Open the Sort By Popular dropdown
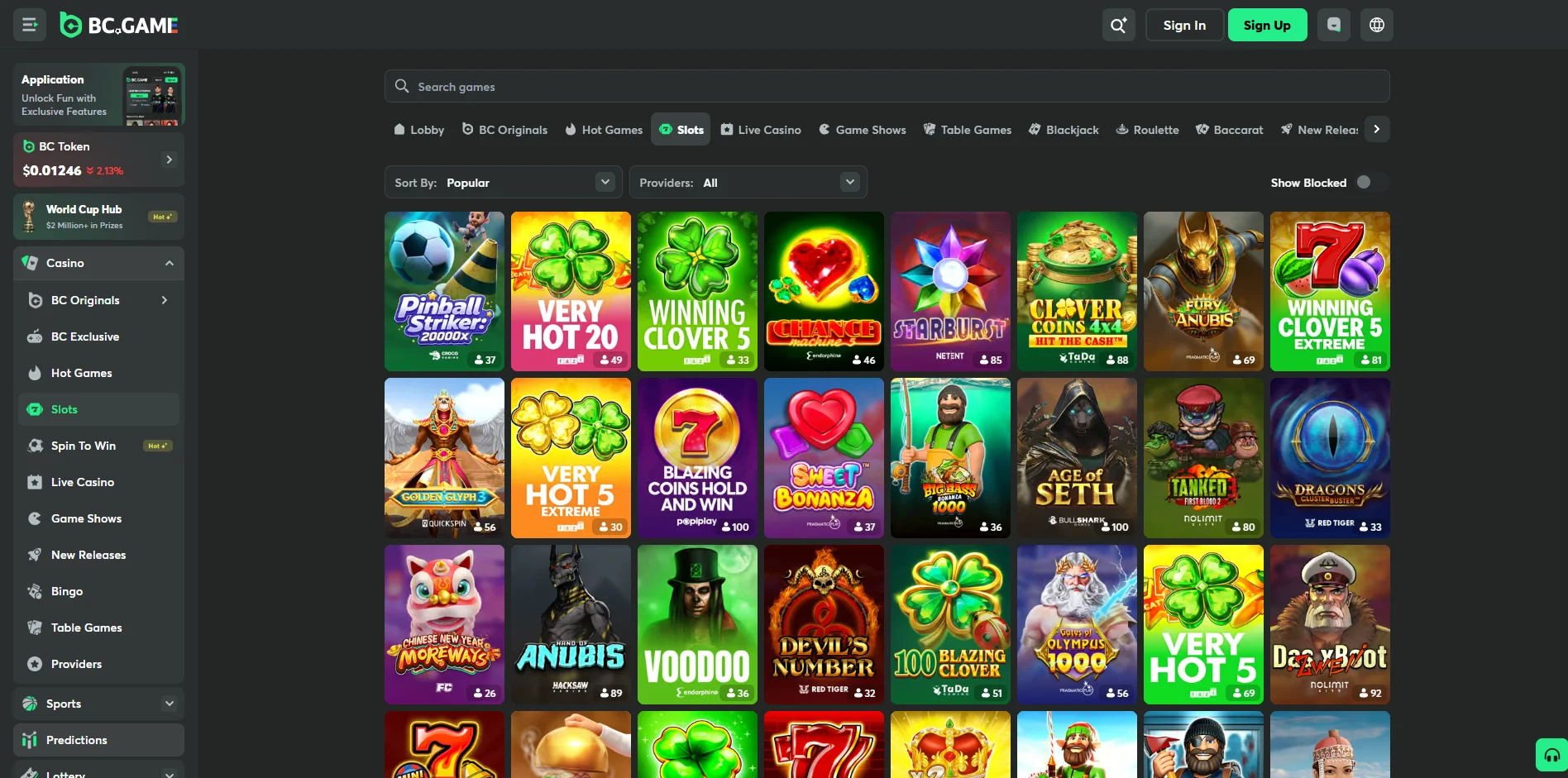Image resolution: width=1568 pixels, height=778 pixels. pos(504,182)
